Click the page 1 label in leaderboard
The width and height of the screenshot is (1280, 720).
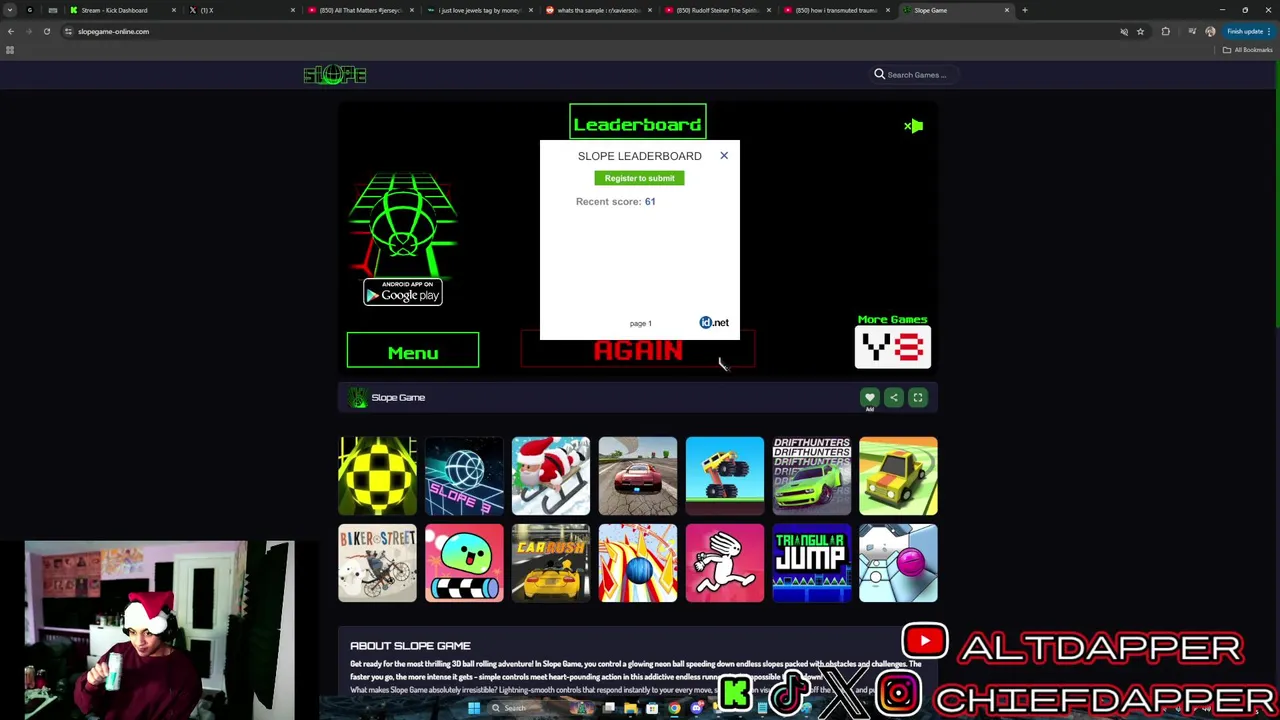click(641, 323)
